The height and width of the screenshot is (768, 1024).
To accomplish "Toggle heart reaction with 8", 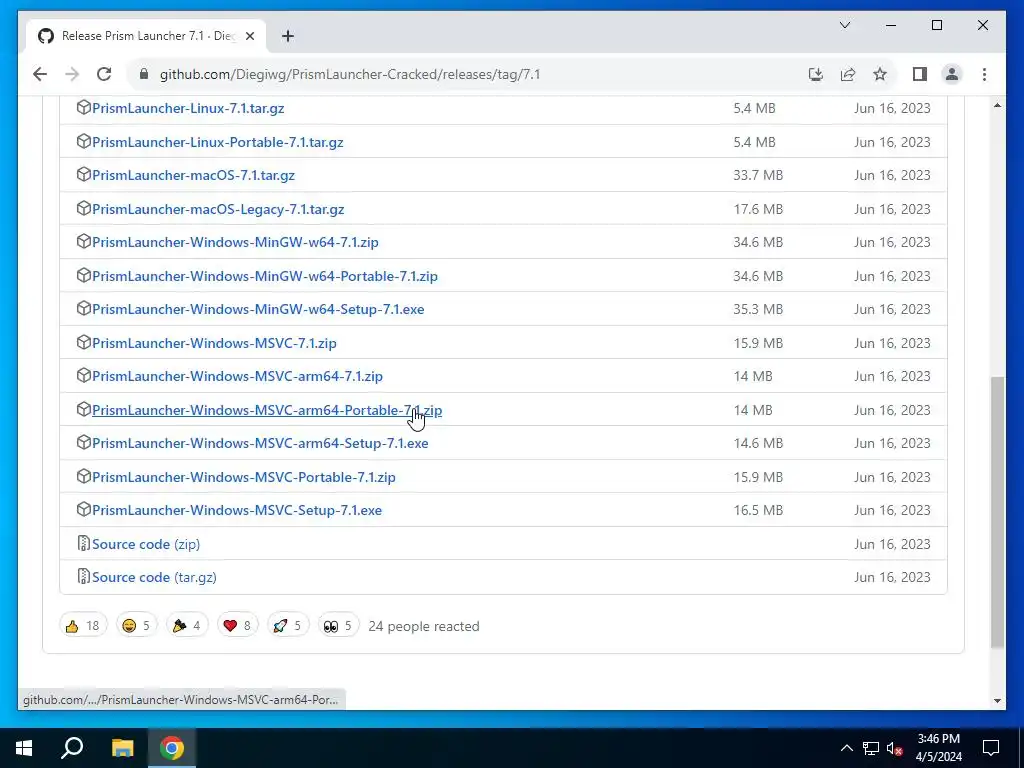I will click(x=237, y=626).
